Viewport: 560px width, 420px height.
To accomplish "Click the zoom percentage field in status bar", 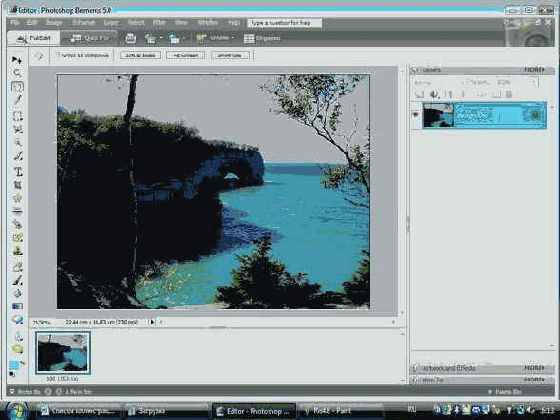I will [x=41, y=322].
